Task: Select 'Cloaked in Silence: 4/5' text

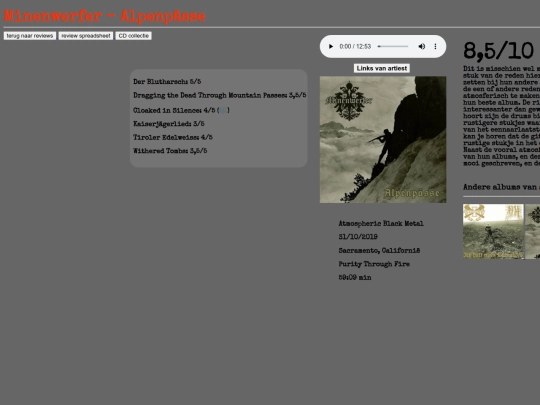Action: pos(174,110)
